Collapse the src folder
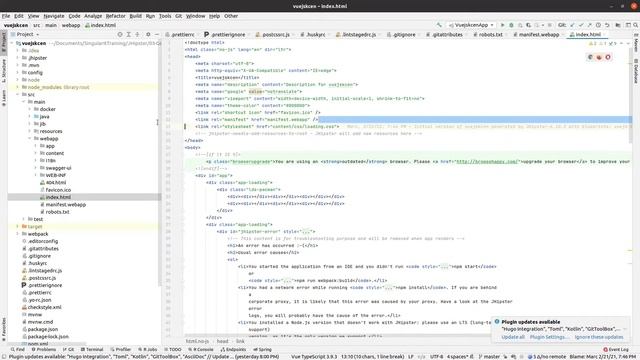Image resolution: width=640 pixels, height=360 pixels. [18, 94]
